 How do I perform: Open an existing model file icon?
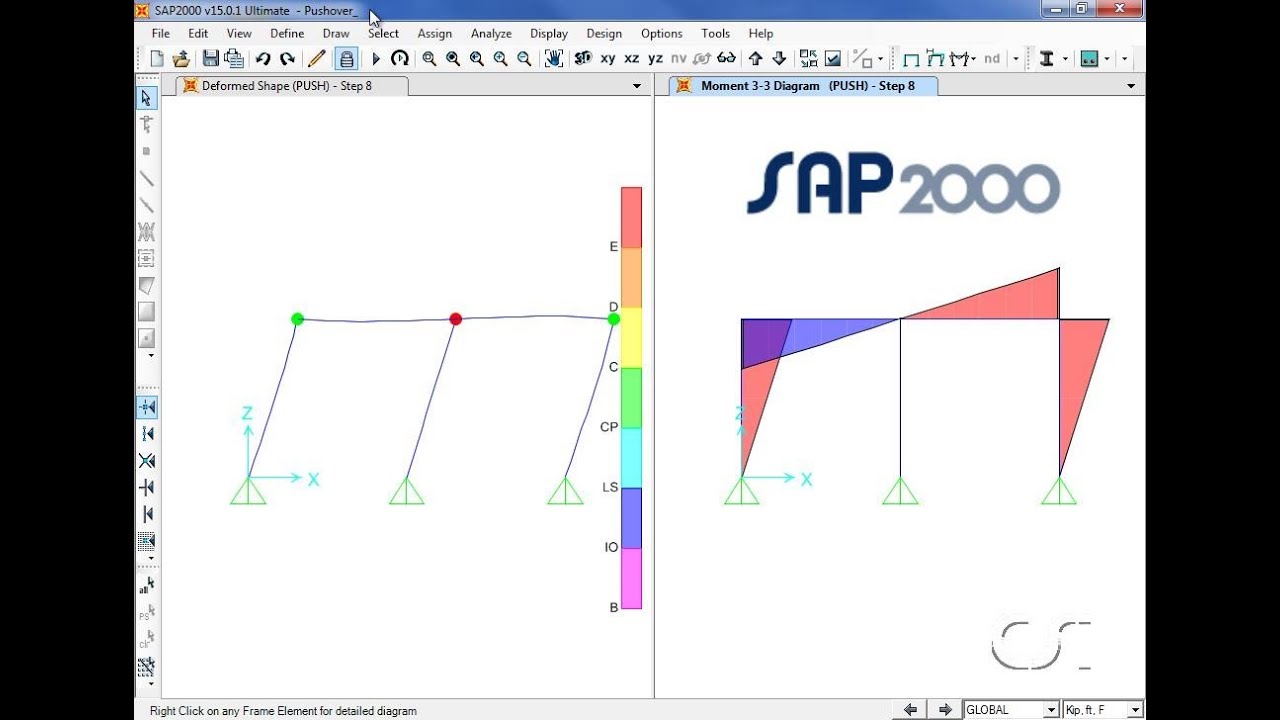click(181, 59)
